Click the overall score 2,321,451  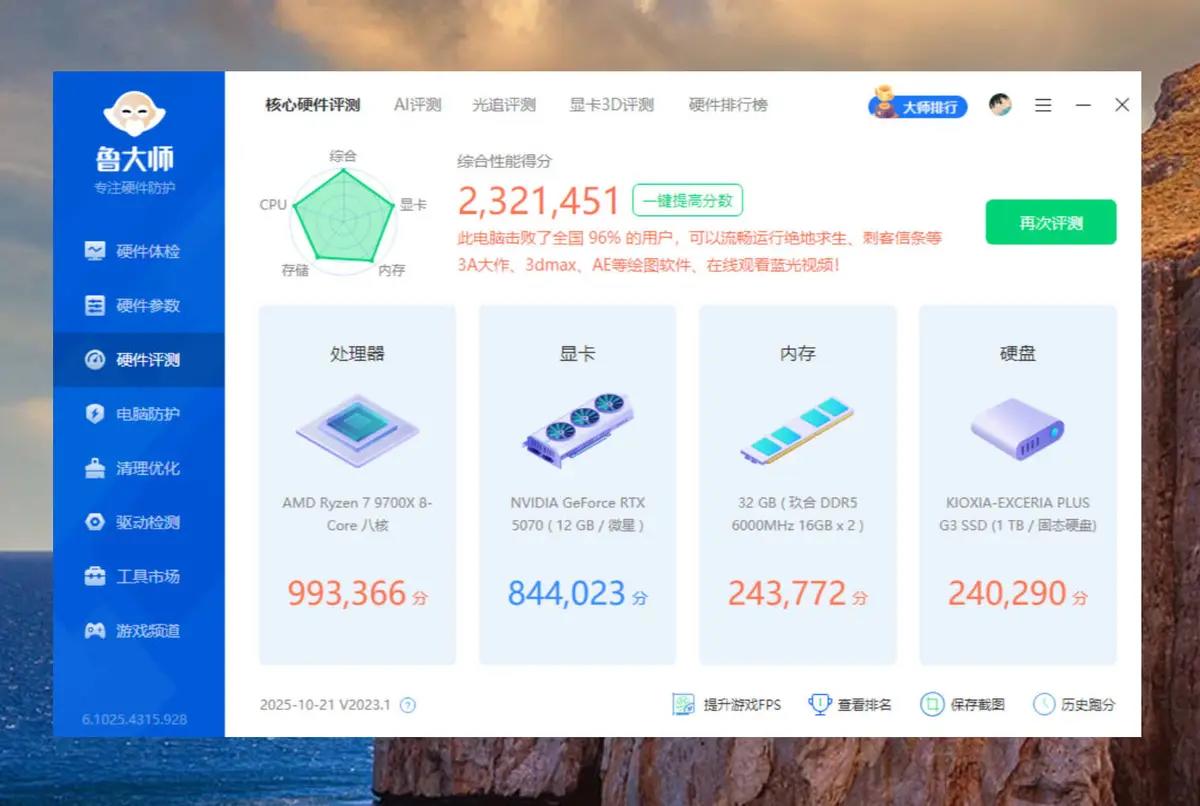click(540, 201)
